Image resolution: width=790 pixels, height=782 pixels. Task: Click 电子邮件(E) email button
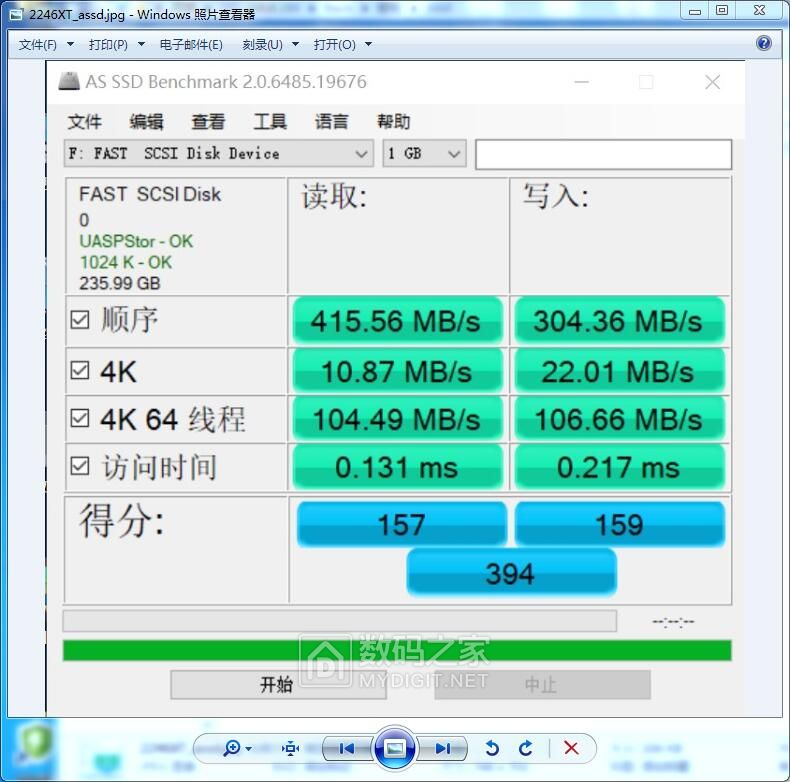[x=191, y=44]
